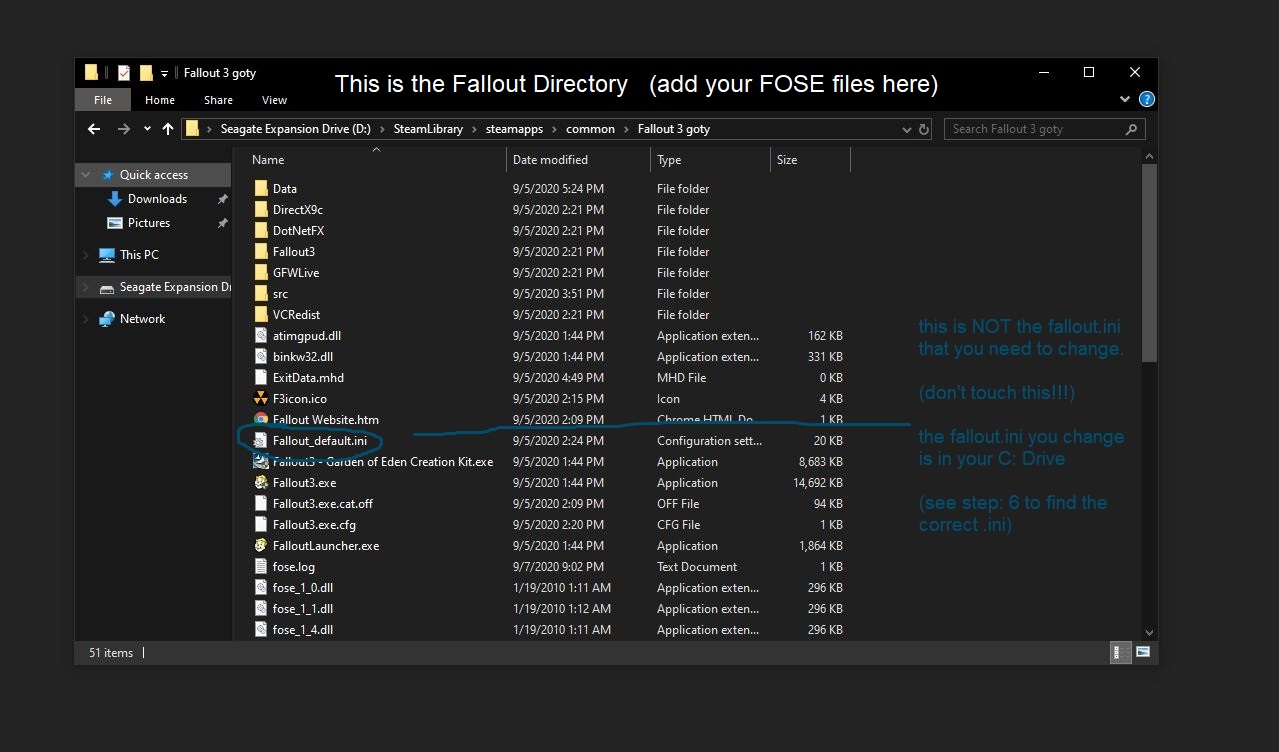Select Network in navigation pane
1279x752 pixels.
(142, 319)
